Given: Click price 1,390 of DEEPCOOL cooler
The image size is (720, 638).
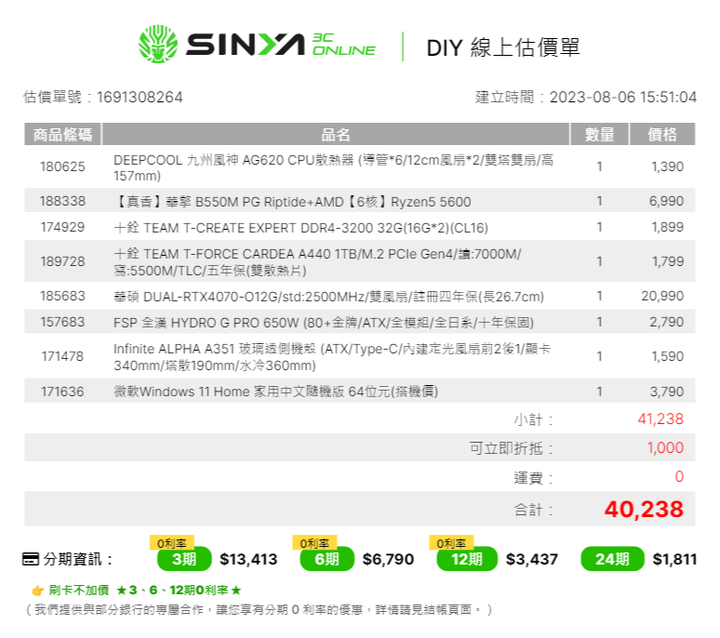Looking at the screenshot, I should tap(668, 166).
